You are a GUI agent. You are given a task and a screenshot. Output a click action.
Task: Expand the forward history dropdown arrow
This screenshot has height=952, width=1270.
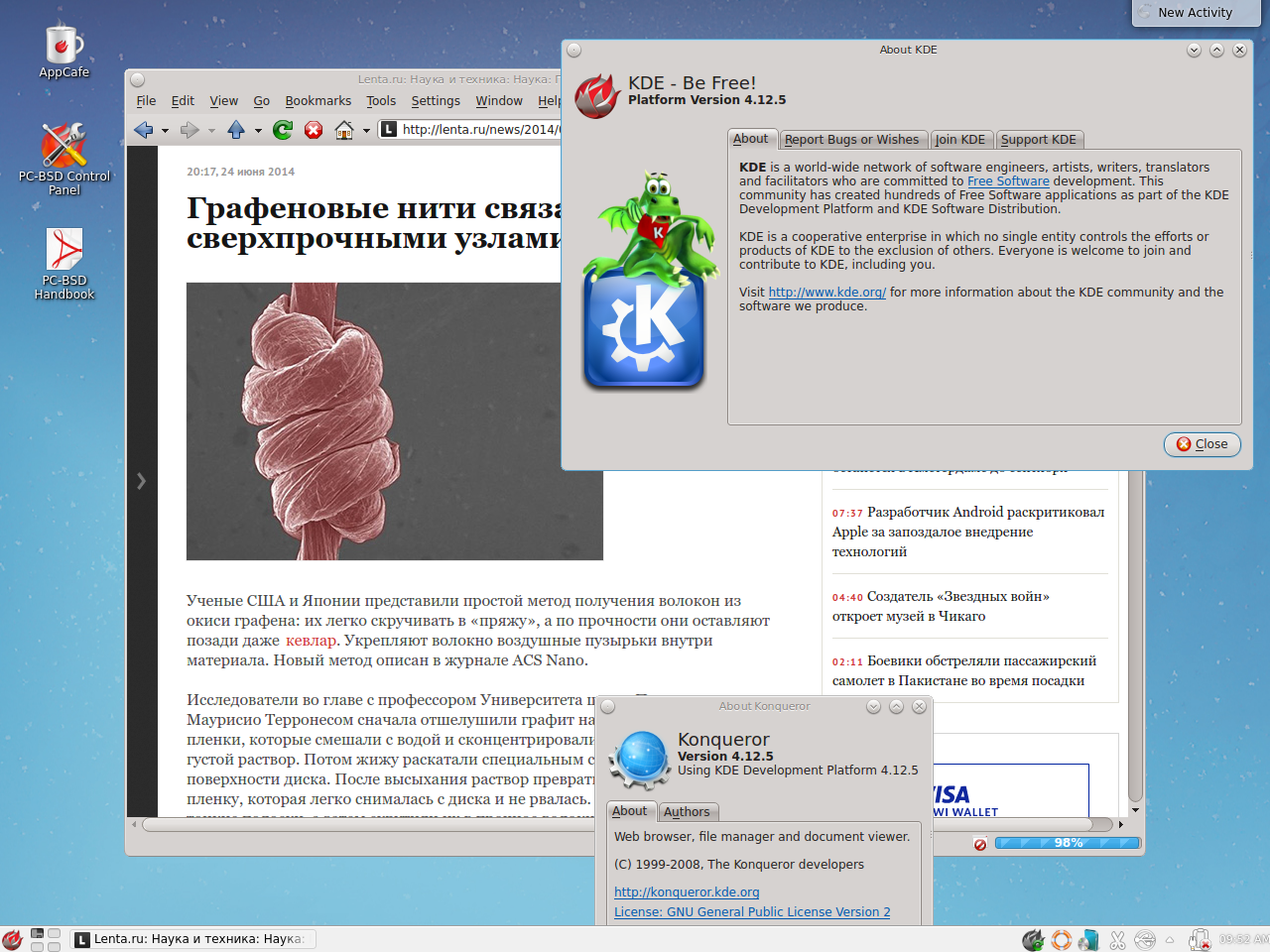click(211, 131)
